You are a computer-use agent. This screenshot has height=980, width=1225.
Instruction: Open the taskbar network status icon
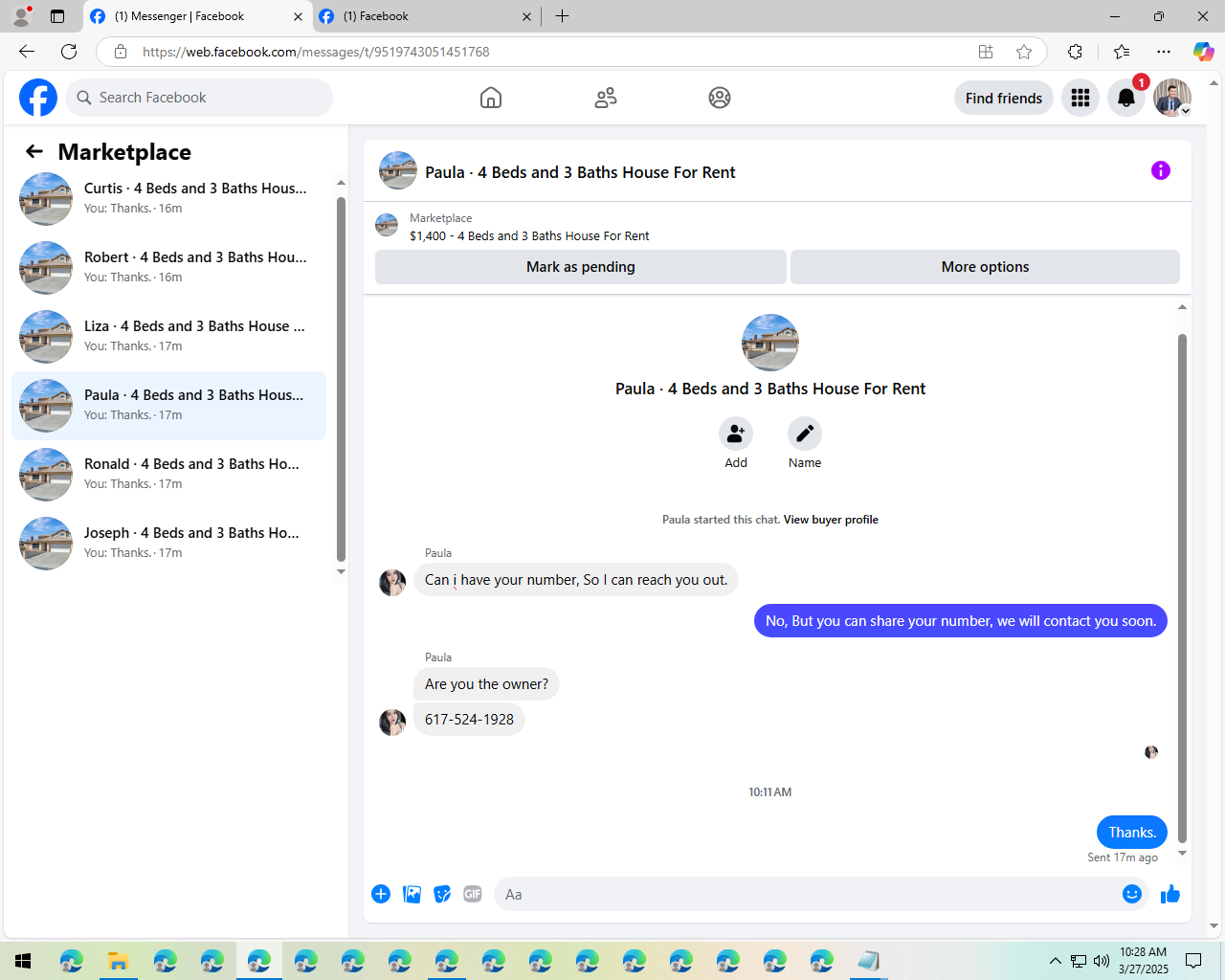point(1079,961)
